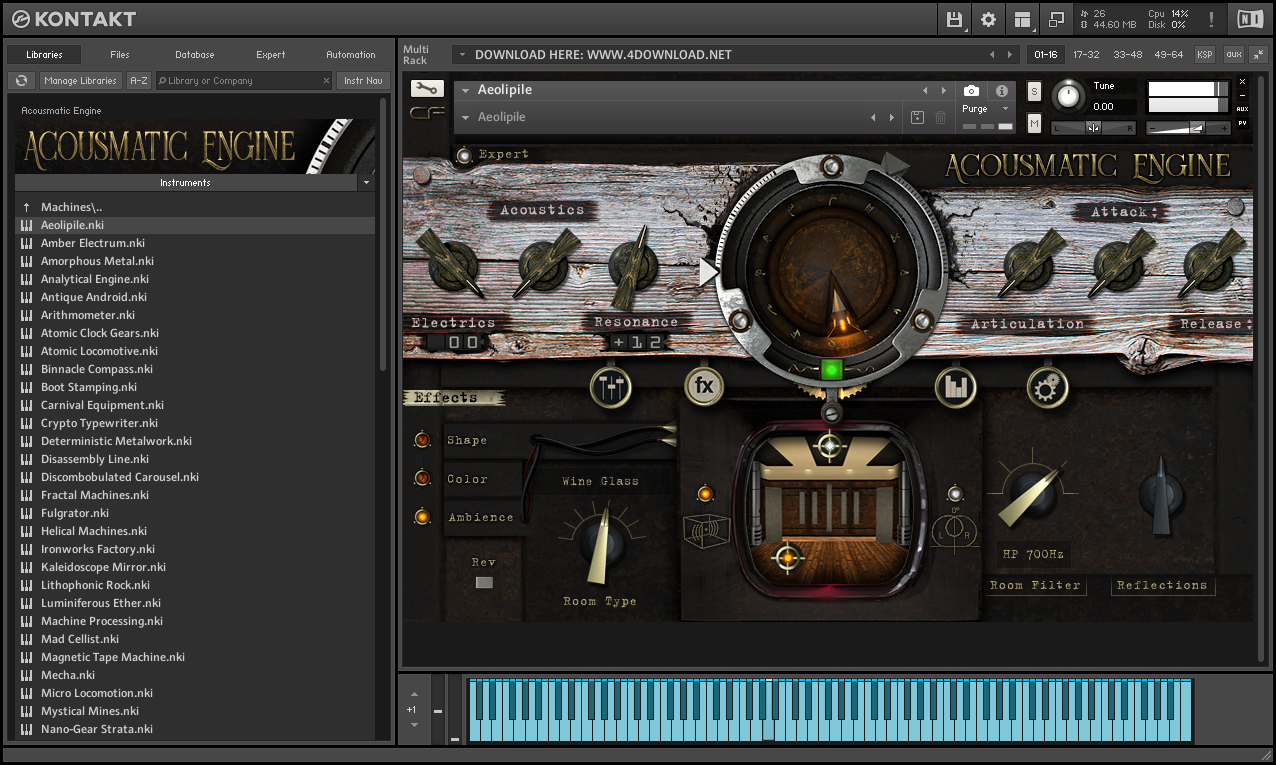Click the delete snapshot trash icon
1276x765 pixels.
(941, 118)
